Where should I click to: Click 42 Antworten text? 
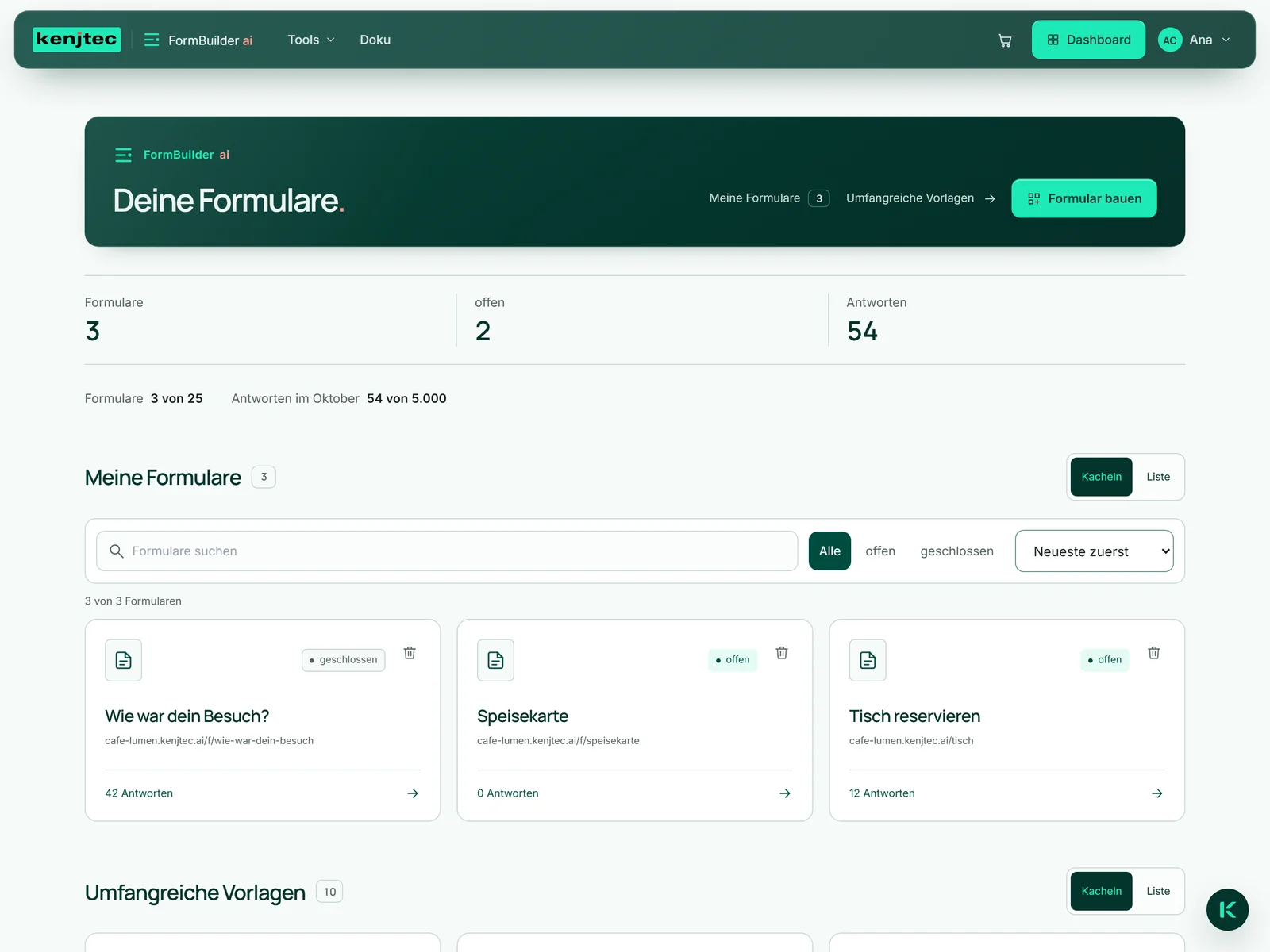[139, 793]
